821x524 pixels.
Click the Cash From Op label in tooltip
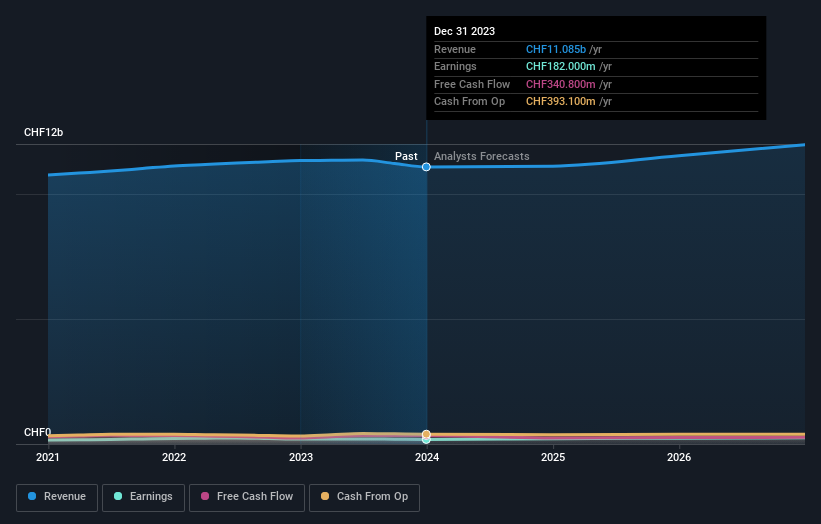coord(469,102)
